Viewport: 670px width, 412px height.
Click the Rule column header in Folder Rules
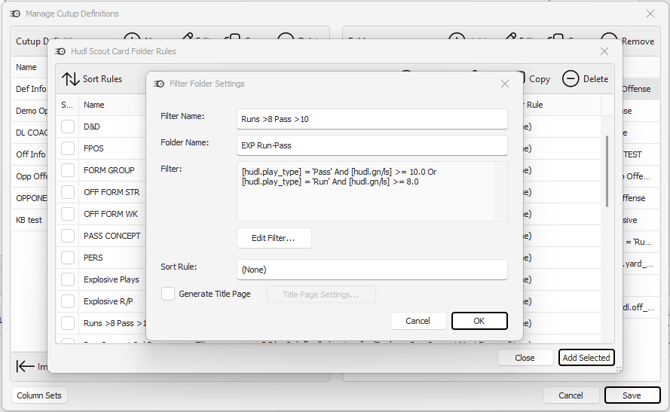(535, 105)
